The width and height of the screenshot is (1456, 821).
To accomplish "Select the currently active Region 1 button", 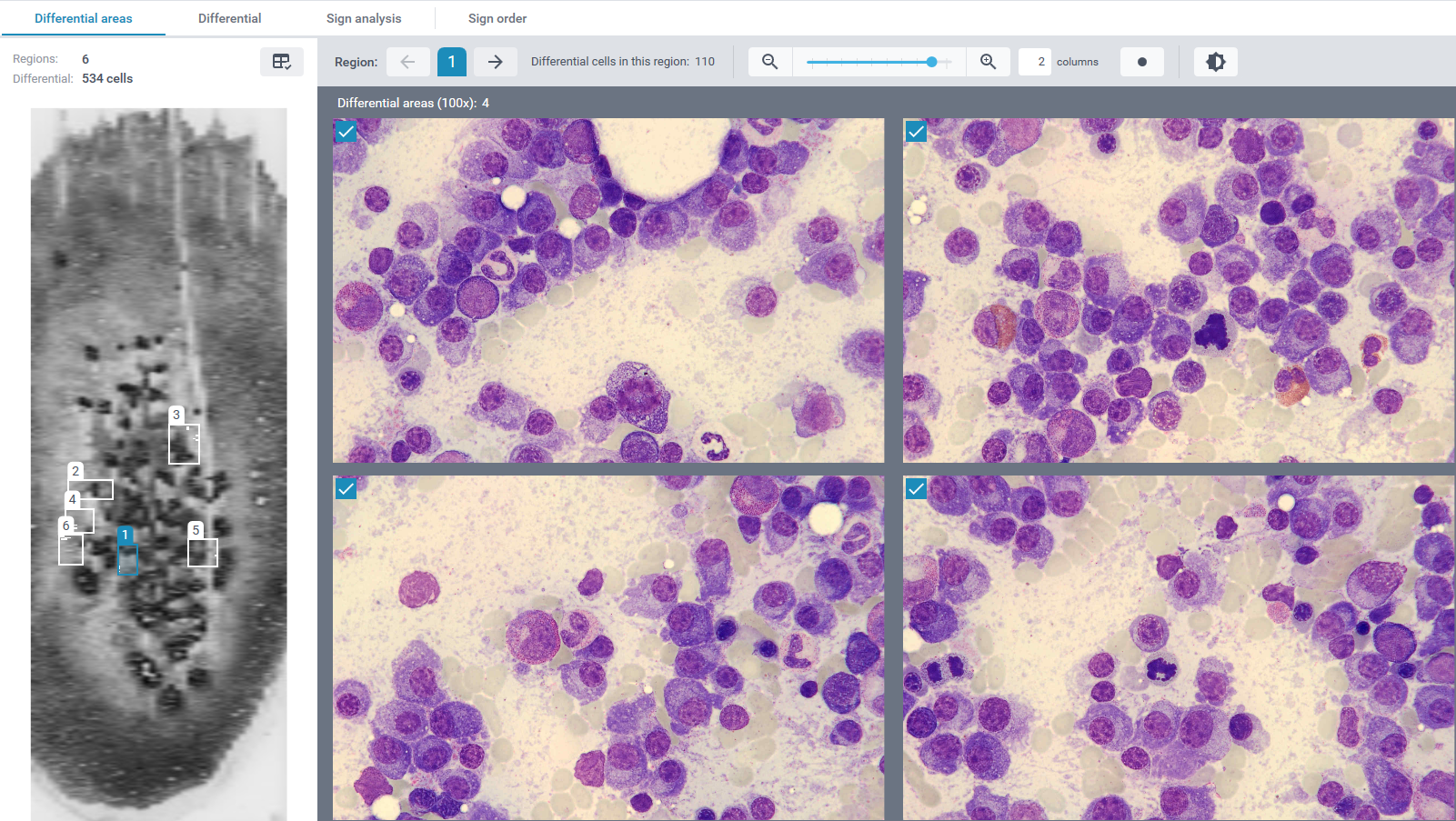I will point(452,62).
